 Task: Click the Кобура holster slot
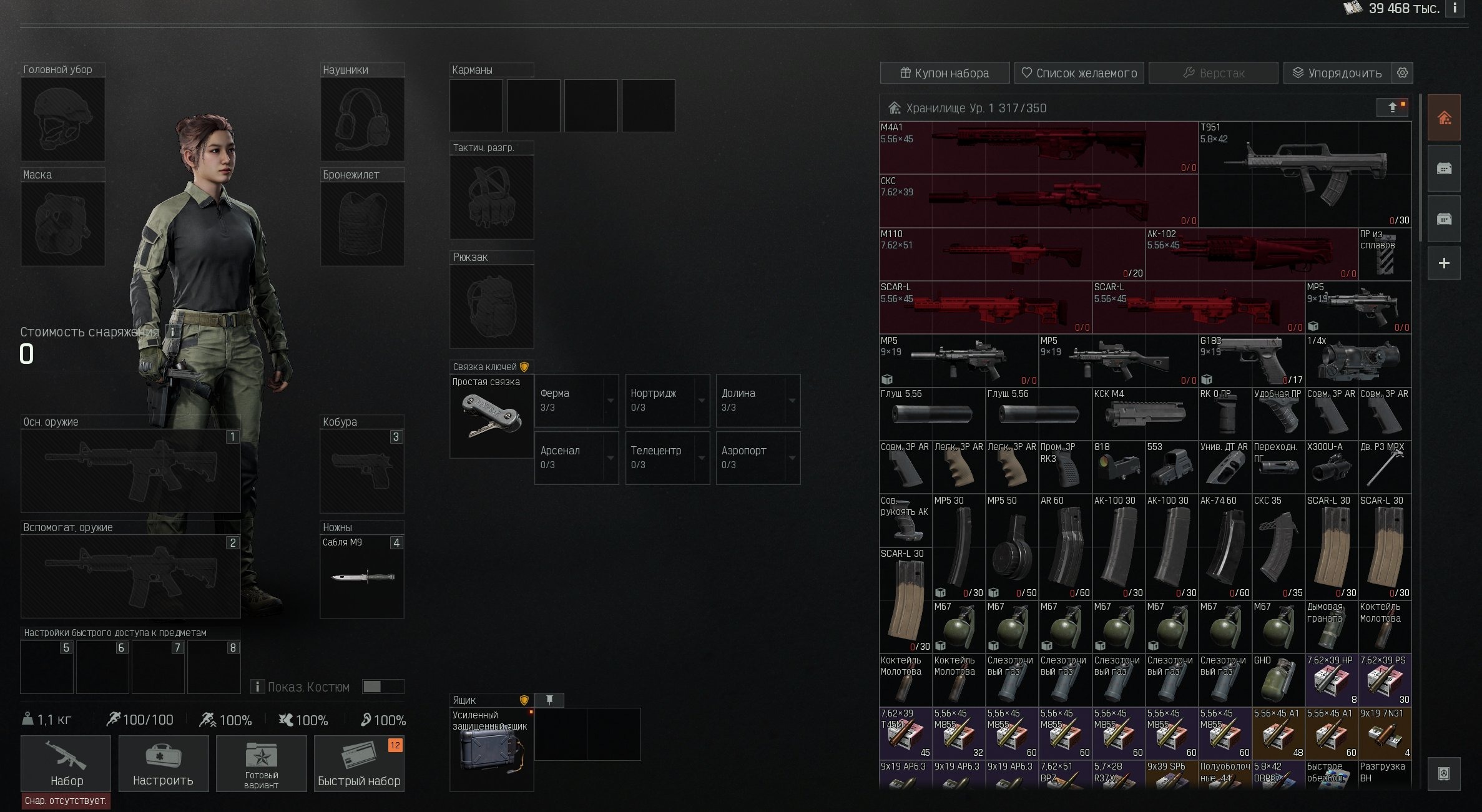pos(362,471)
